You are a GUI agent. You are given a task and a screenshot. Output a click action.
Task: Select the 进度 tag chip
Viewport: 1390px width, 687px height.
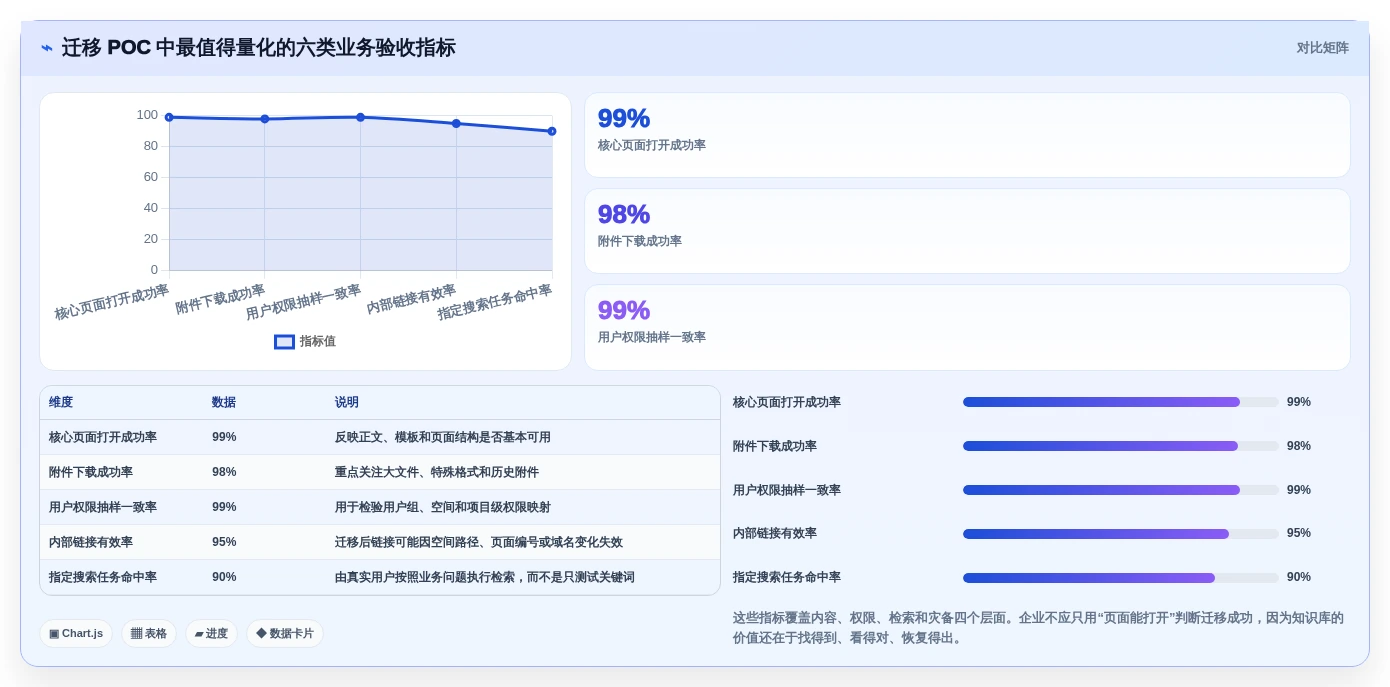[x=211, y=634]
